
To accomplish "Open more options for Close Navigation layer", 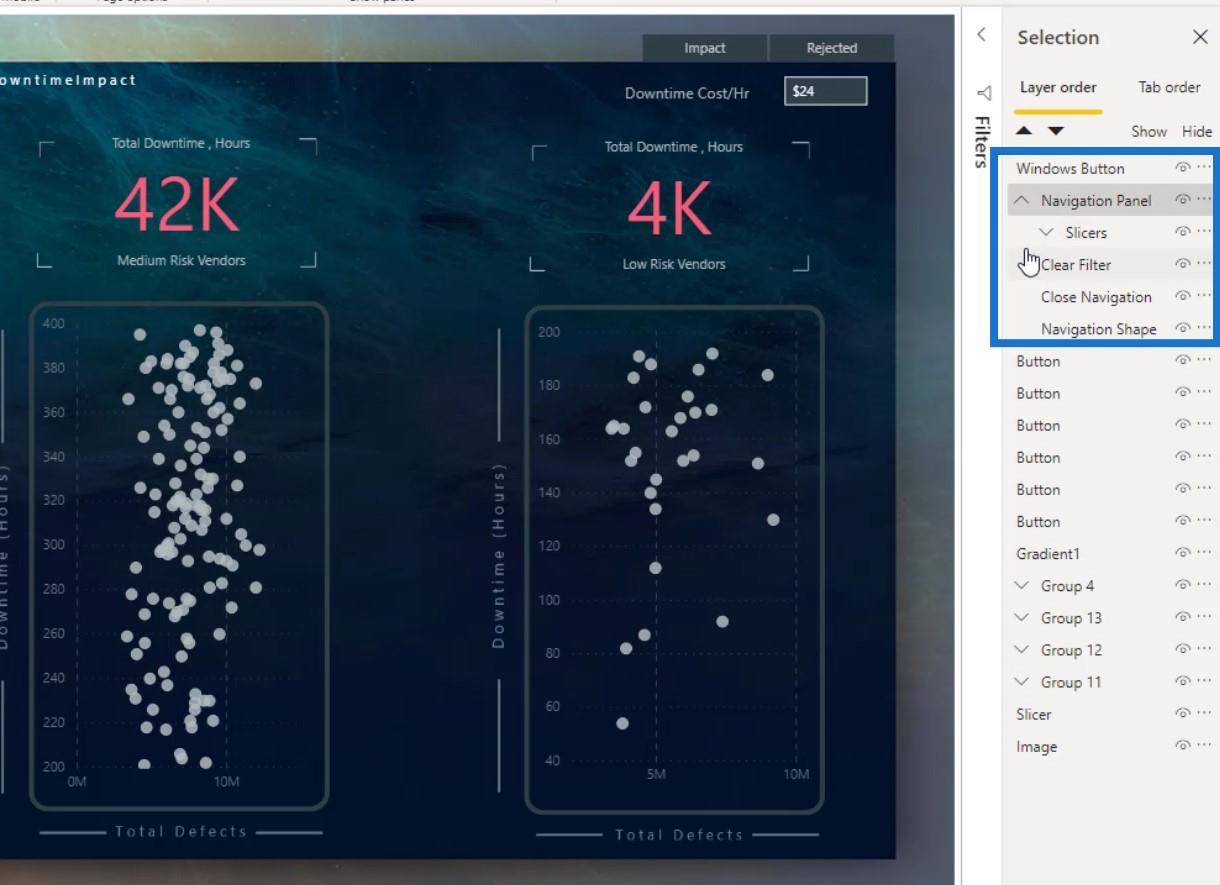I will (1204, 296).
